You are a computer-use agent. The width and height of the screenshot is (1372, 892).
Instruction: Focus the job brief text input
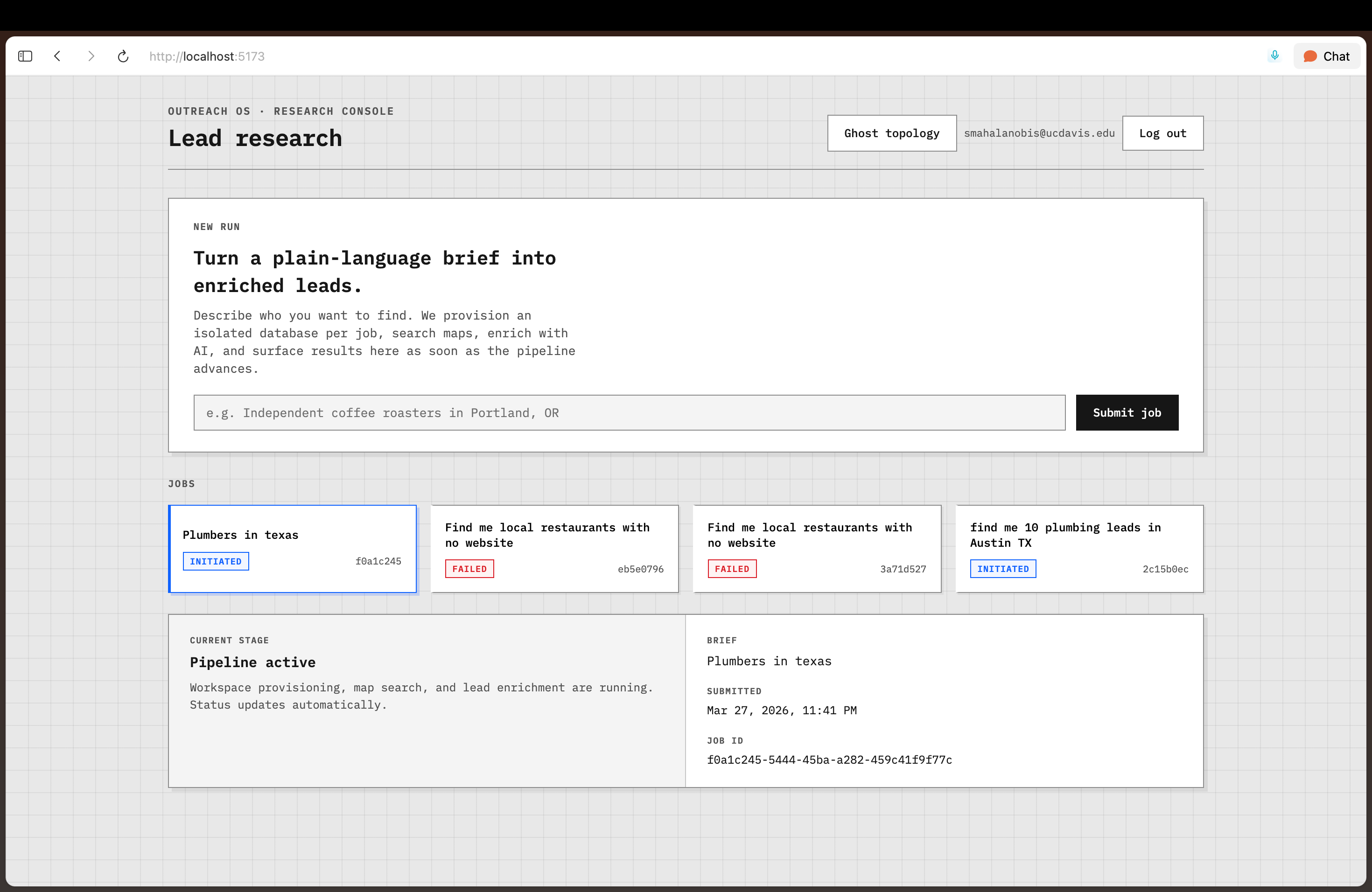click(x=629, y=412)
